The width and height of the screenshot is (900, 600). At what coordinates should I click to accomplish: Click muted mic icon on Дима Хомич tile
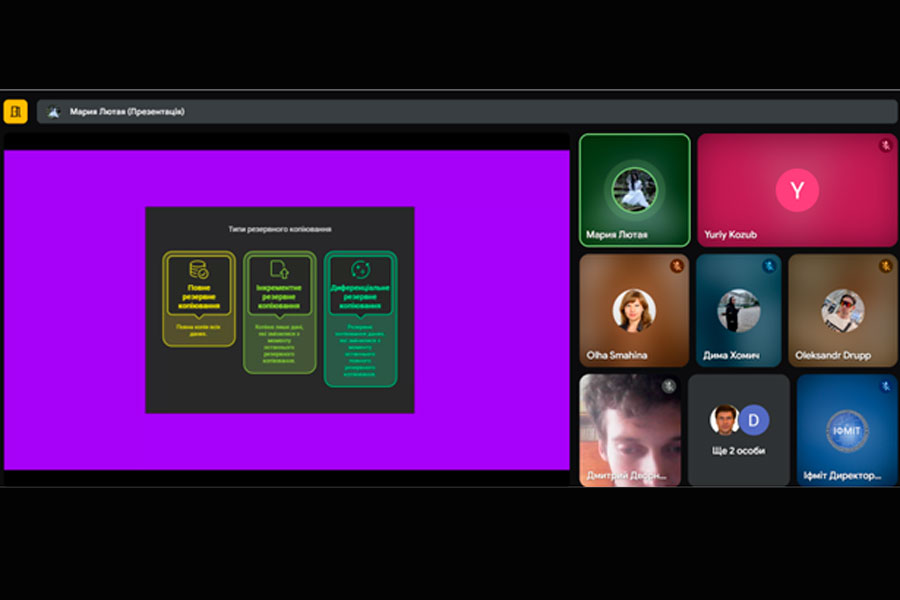pyautogui.click(x=769, y=266)
